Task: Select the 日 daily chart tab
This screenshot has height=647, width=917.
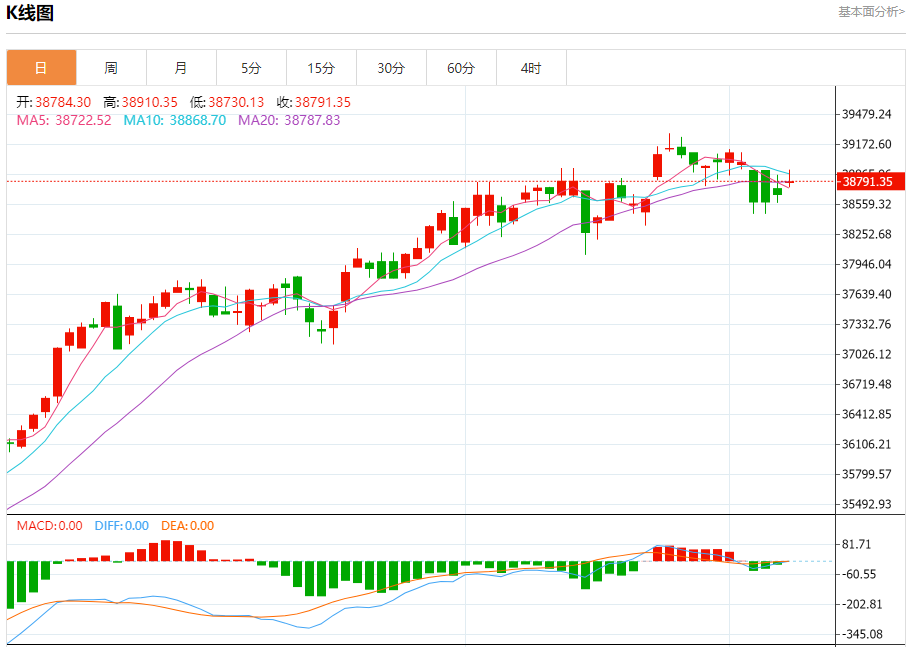Action: pos(42,68)
